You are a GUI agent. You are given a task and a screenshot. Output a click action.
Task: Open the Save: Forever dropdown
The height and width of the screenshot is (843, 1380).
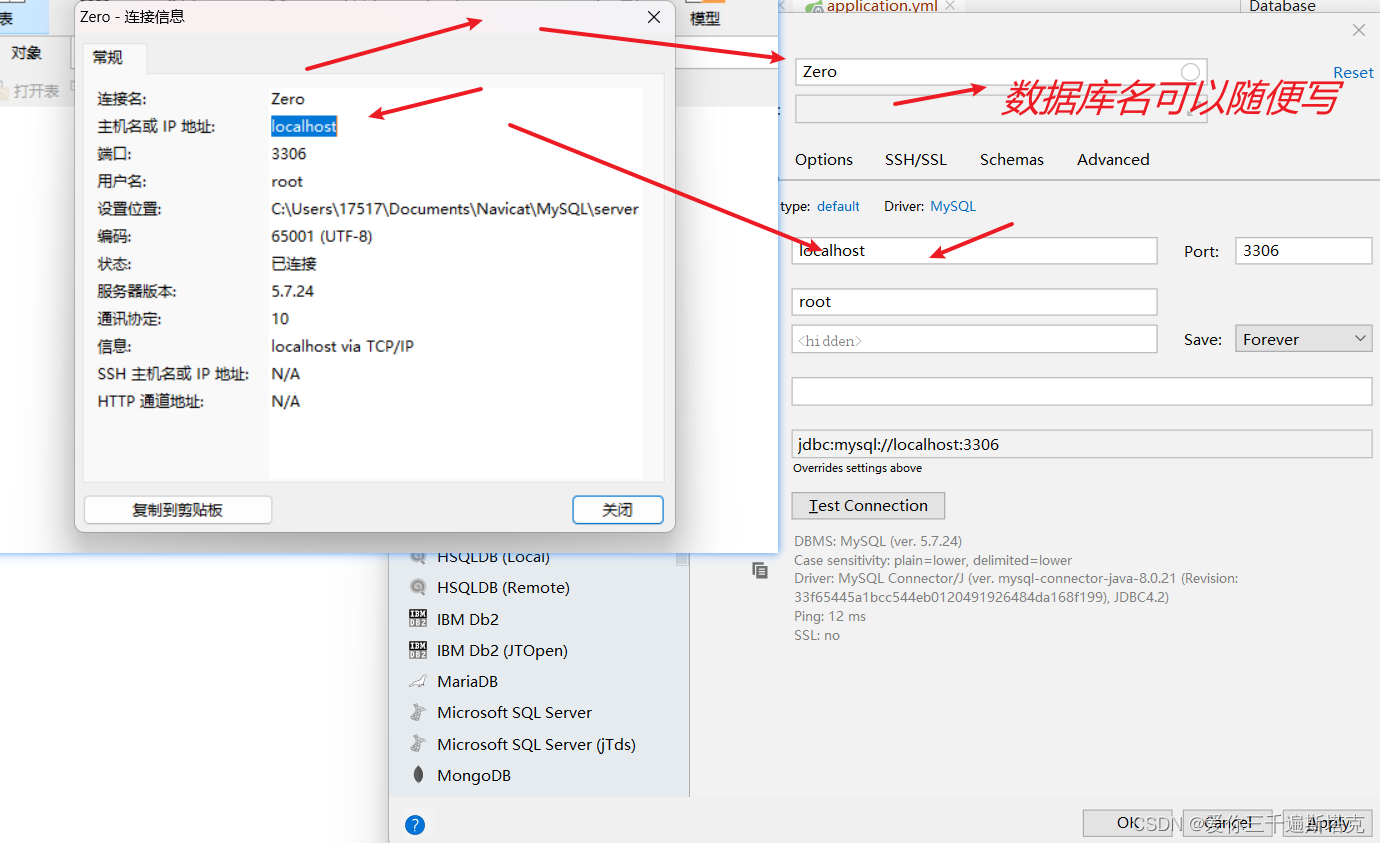click(x=1303, y=338)
